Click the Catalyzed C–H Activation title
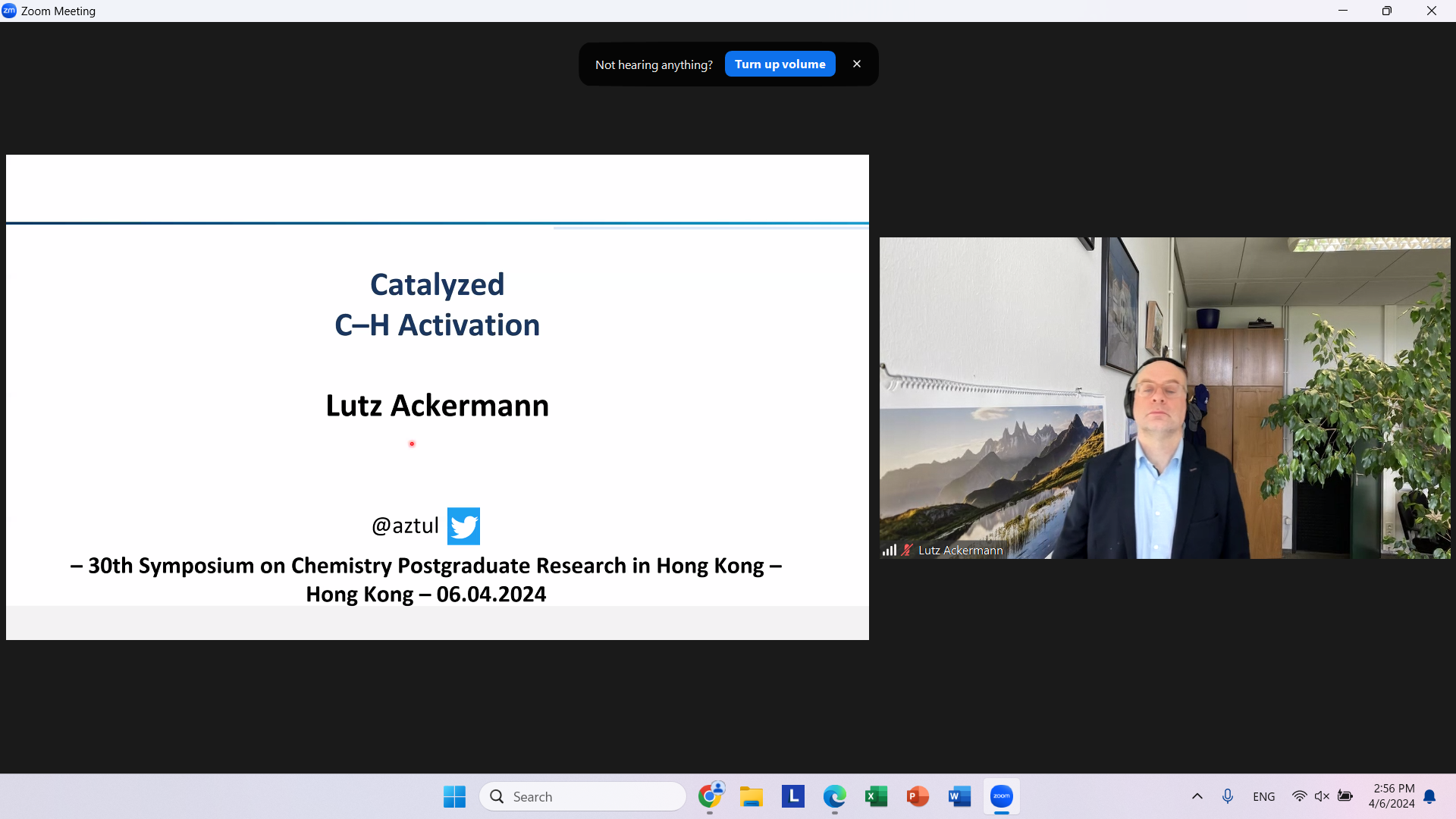 (438, 305)
